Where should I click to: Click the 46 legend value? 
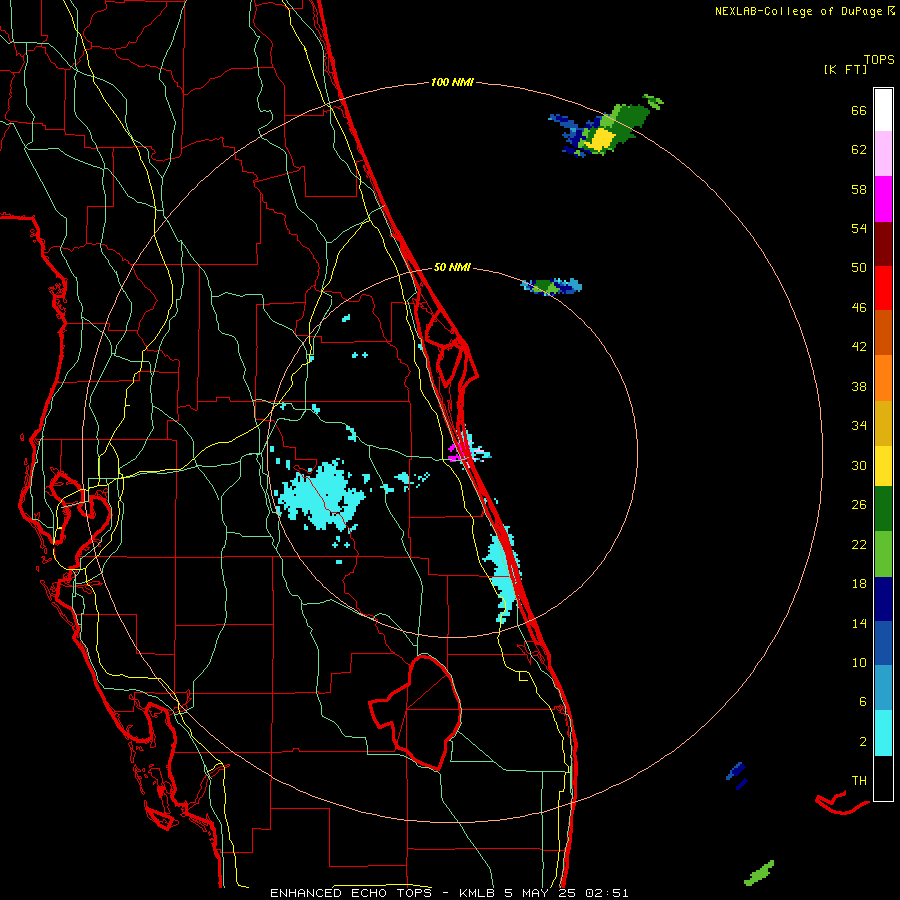[859, 308]
